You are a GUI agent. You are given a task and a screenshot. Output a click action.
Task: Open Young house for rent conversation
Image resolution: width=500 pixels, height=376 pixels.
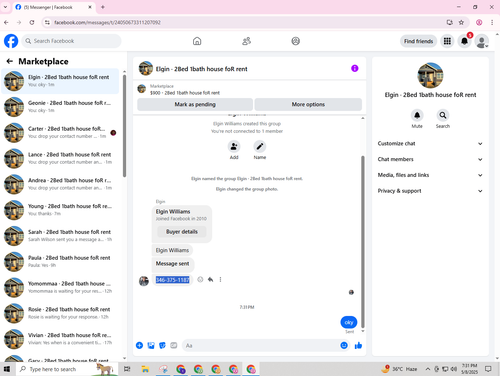[x=60, y=210]
